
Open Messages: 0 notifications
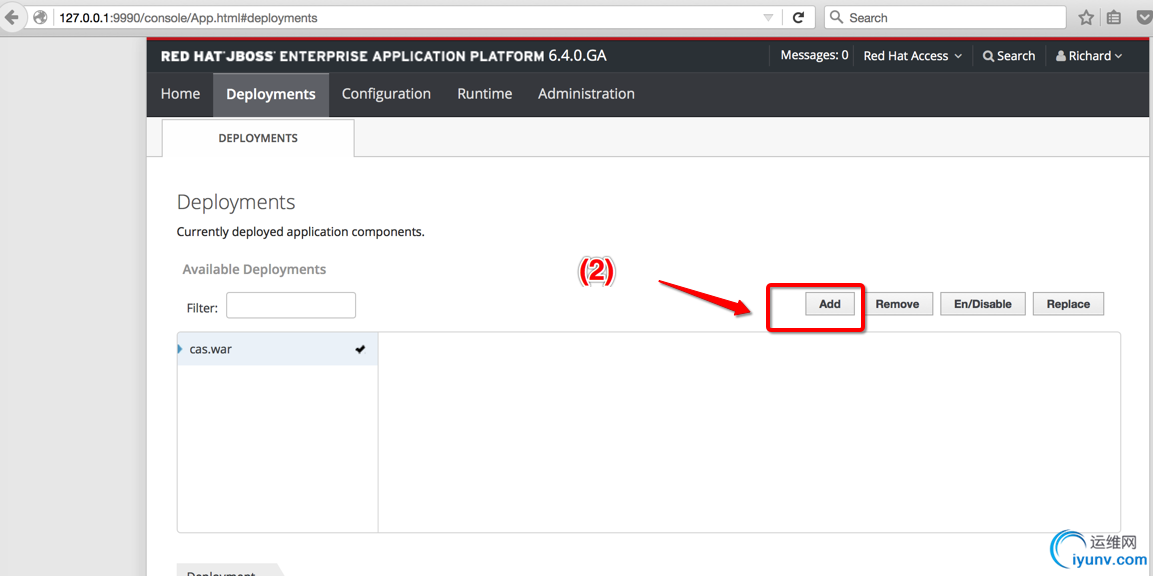click(x=814, y=55)
